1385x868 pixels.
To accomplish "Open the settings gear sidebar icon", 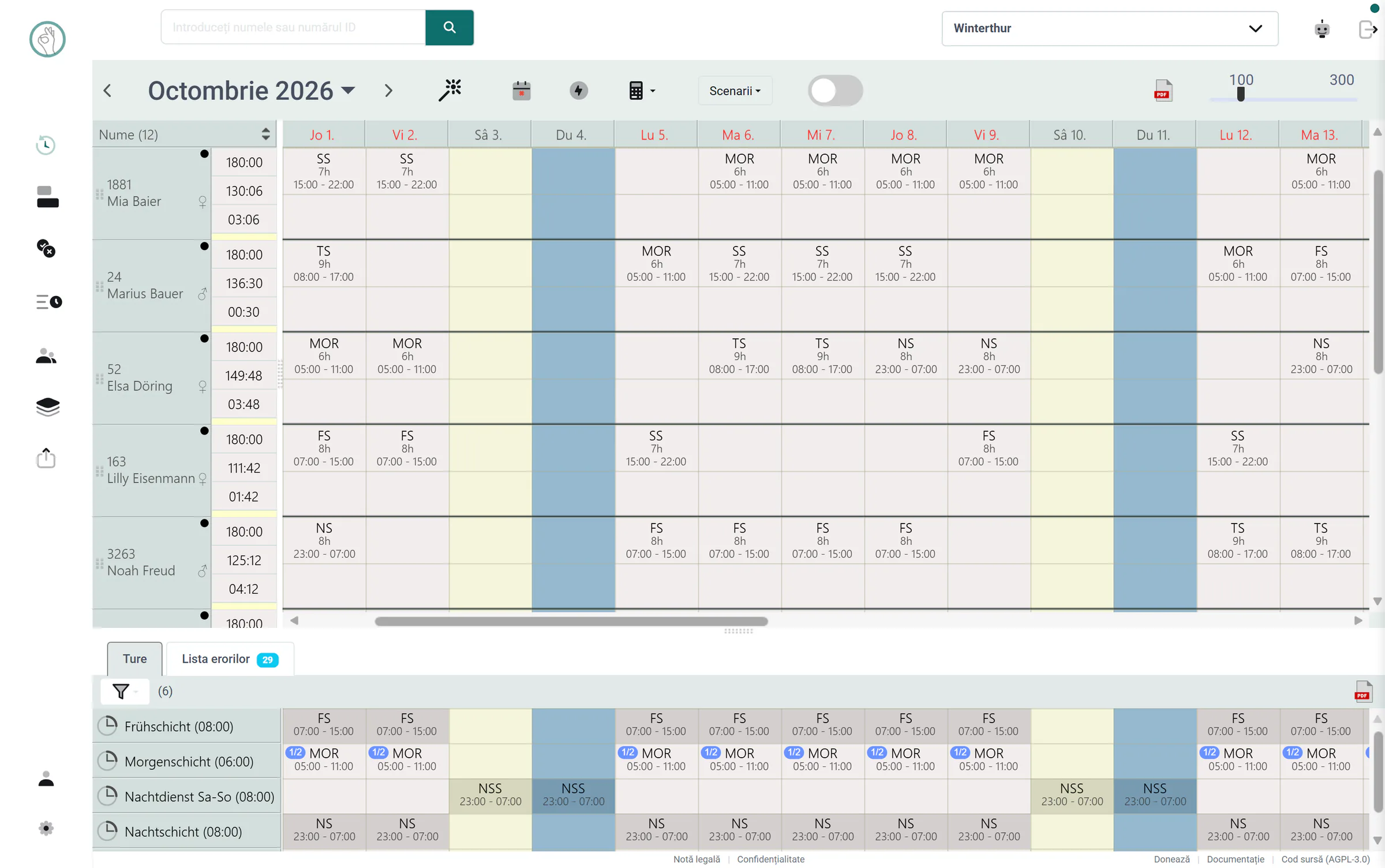I will tap(46, 828).
